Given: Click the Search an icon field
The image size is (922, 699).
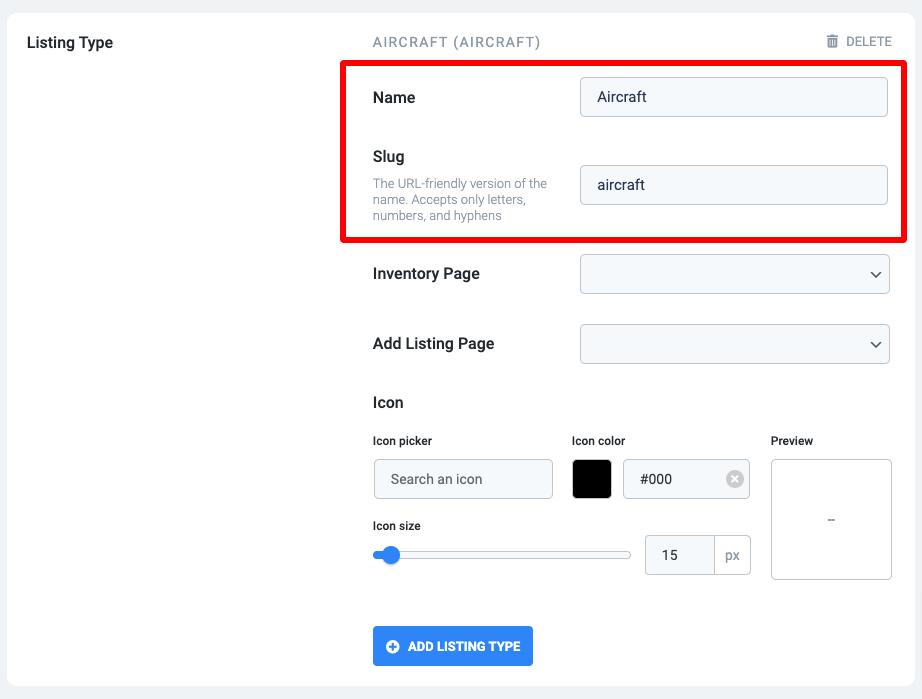Looking at the screenshot, I should coord(463,479).
